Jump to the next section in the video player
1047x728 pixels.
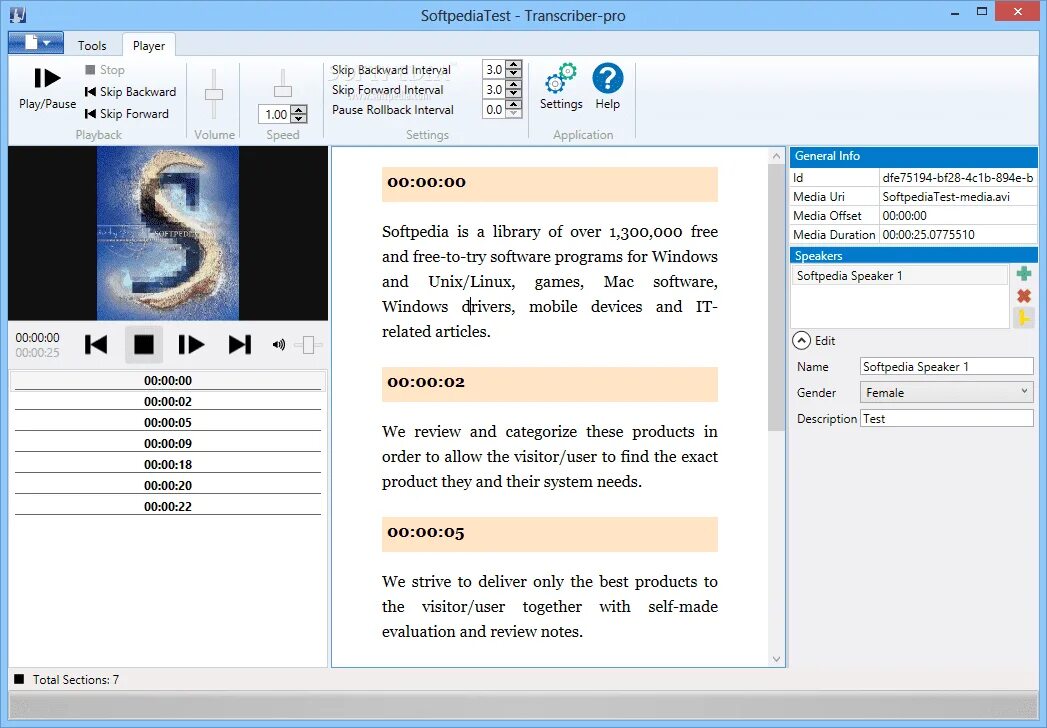pos(240,345)
